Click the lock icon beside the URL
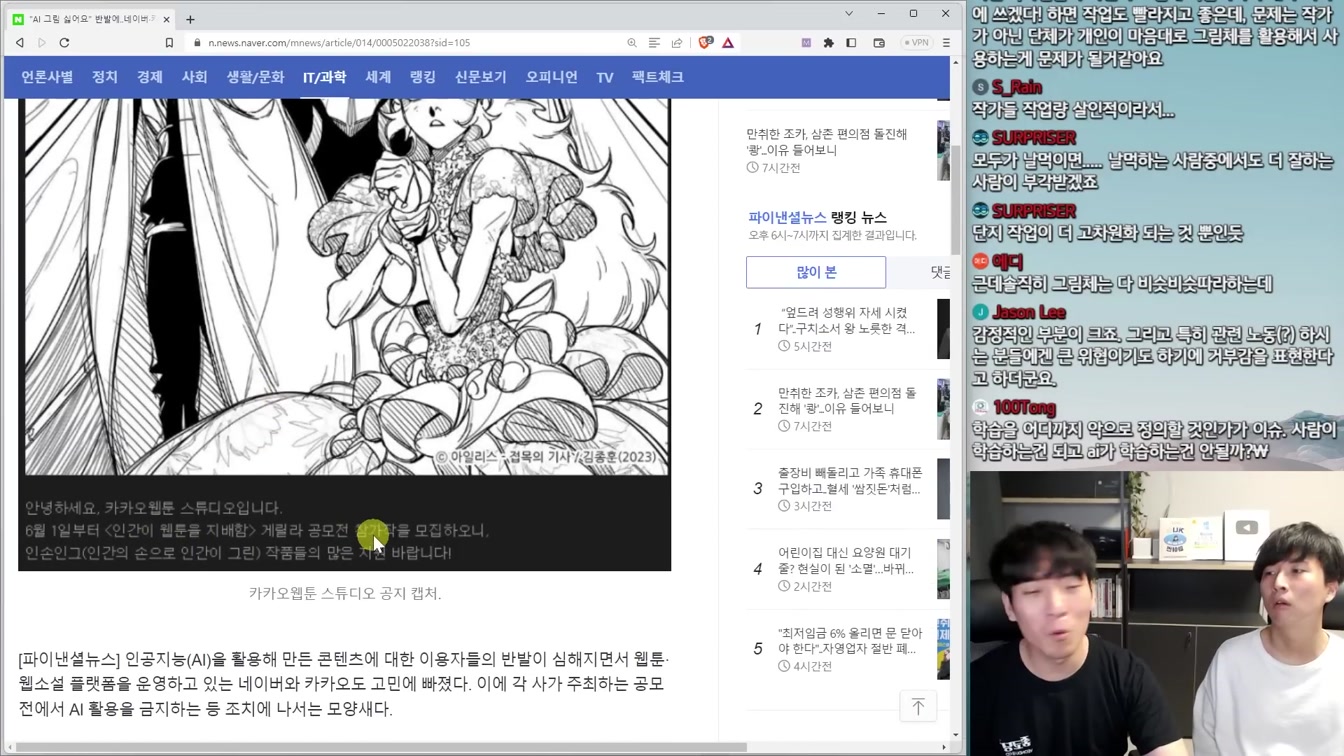Screen dimensions: 1344x756 (x=197, y=43)
